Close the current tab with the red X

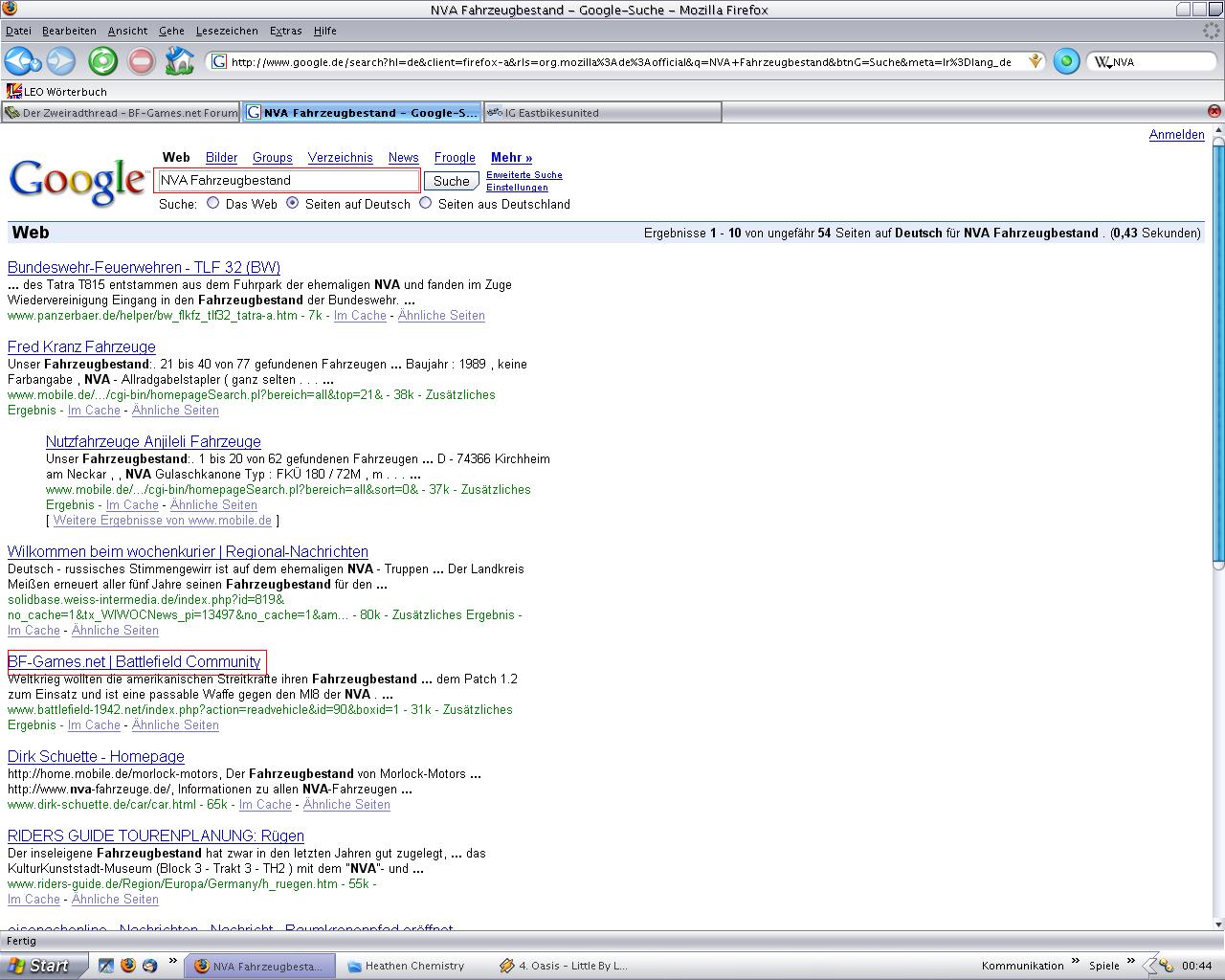click(1214, 112)
